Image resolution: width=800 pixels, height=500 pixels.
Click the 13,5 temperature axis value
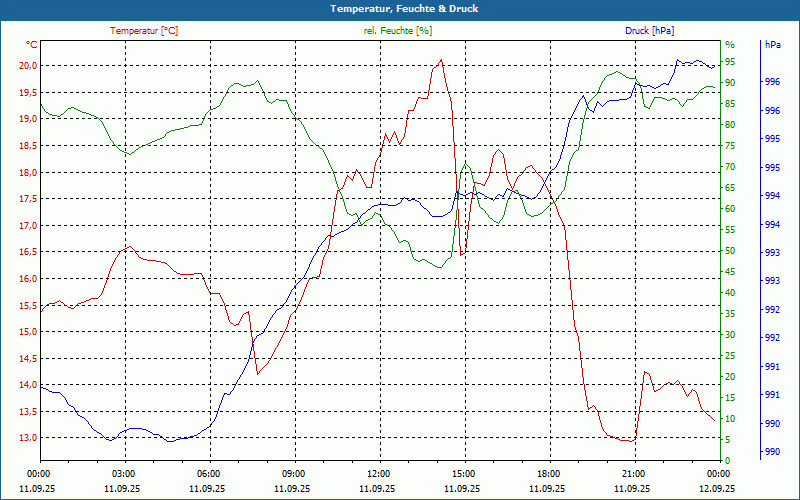click(x=29, y=411)
